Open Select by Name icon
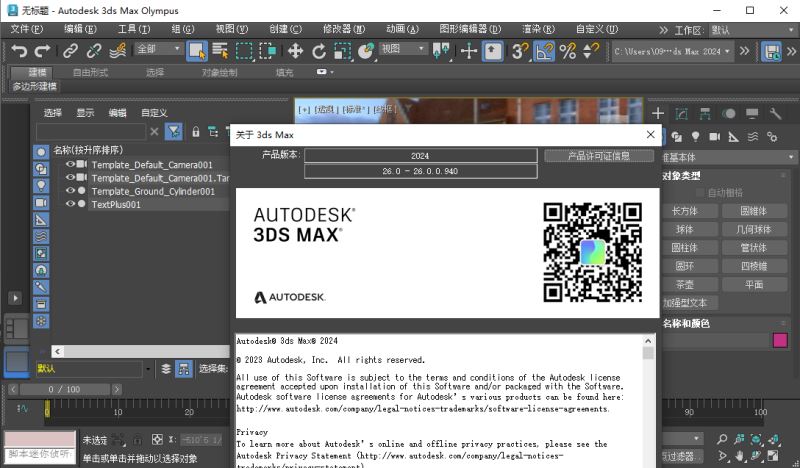The image size is (800, 468). [220, 51]
